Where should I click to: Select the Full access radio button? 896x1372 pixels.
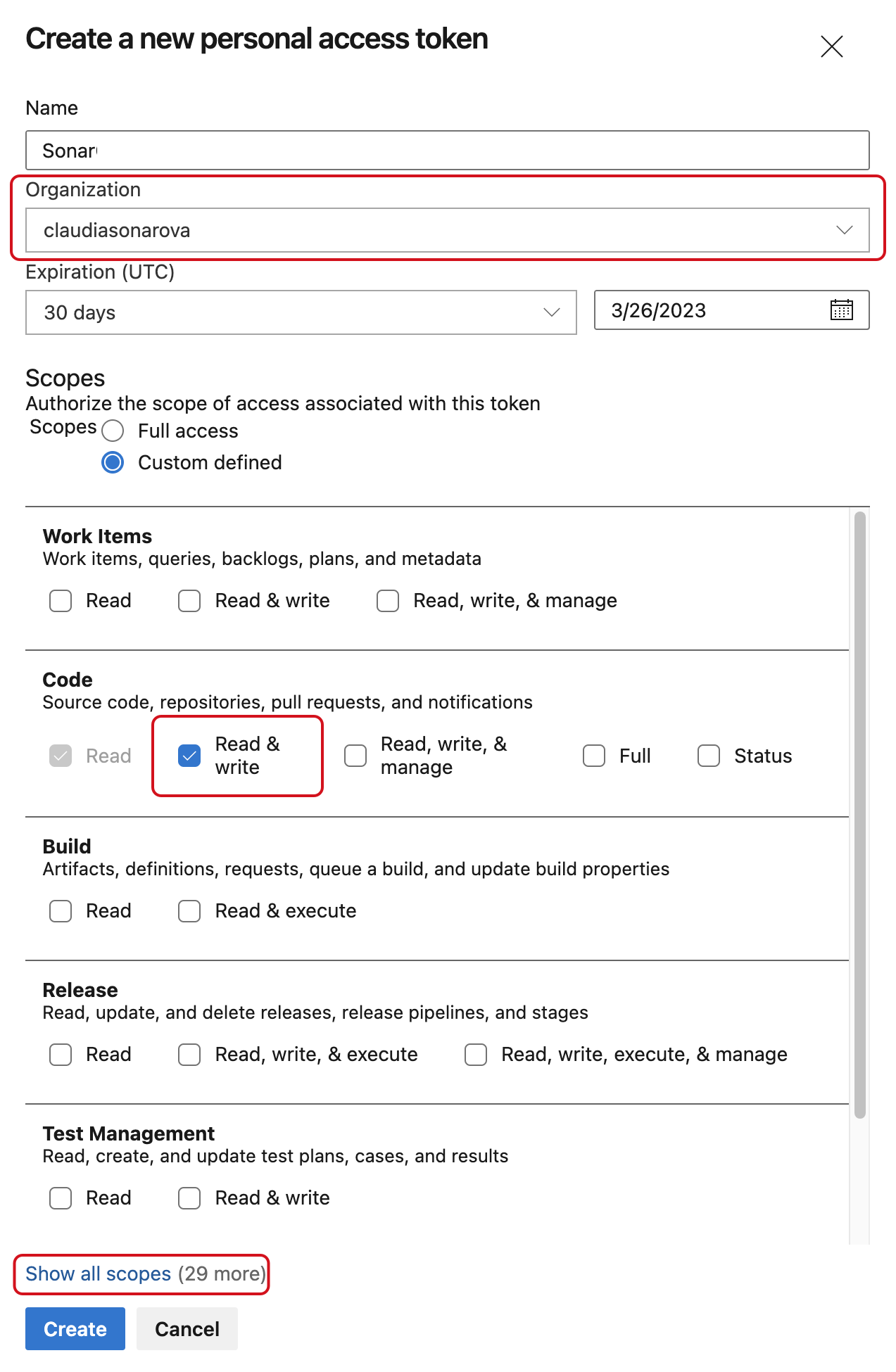click(113, 431)
